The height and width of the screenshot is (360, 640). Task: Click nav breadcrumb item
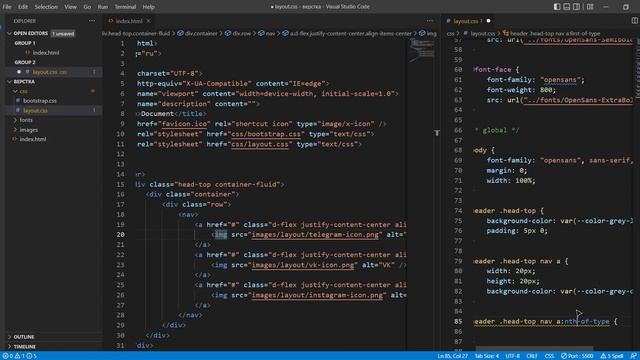(267, 33)
